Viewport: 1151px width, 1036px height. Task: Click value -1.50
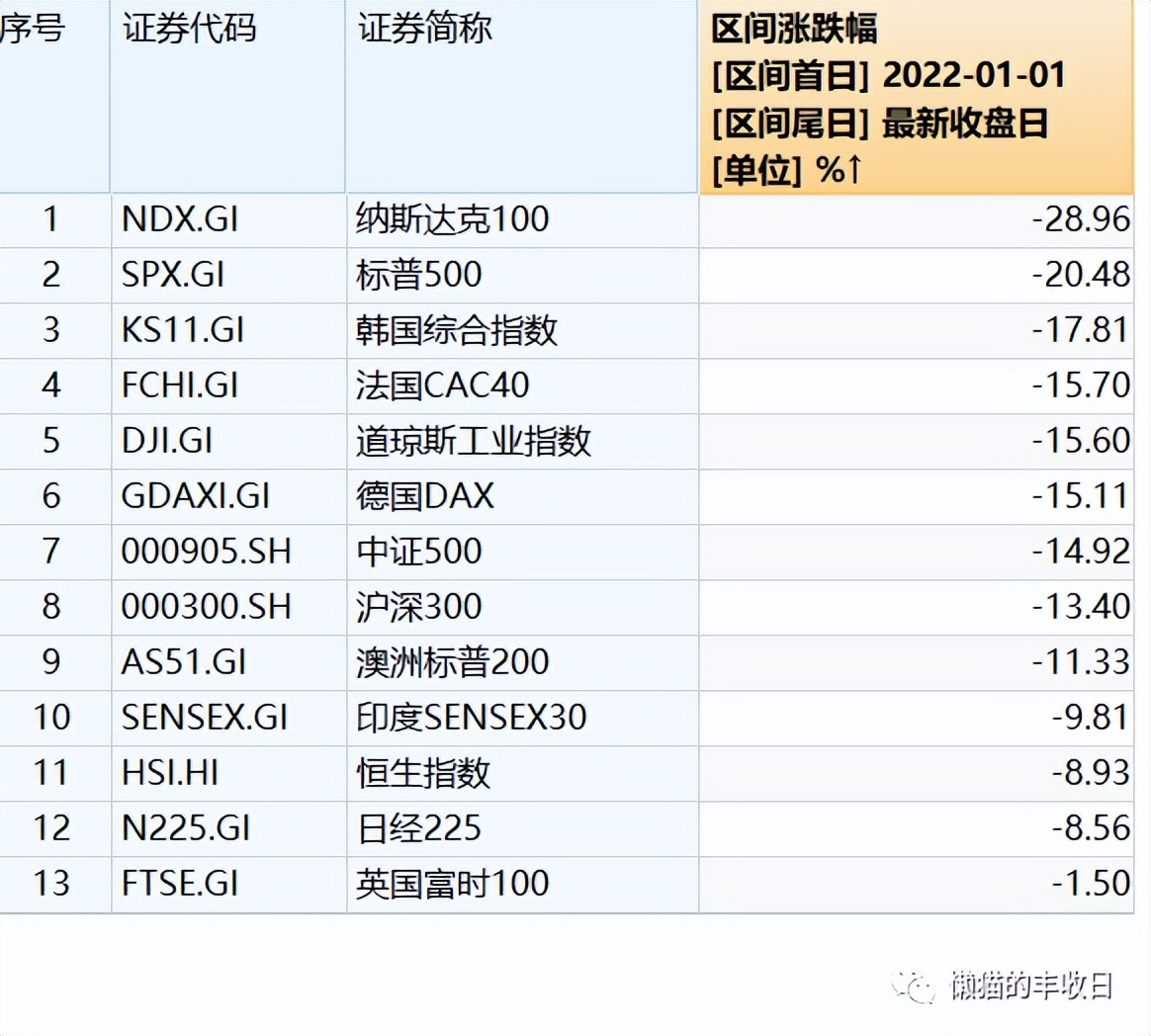[x=1091, y=884]
